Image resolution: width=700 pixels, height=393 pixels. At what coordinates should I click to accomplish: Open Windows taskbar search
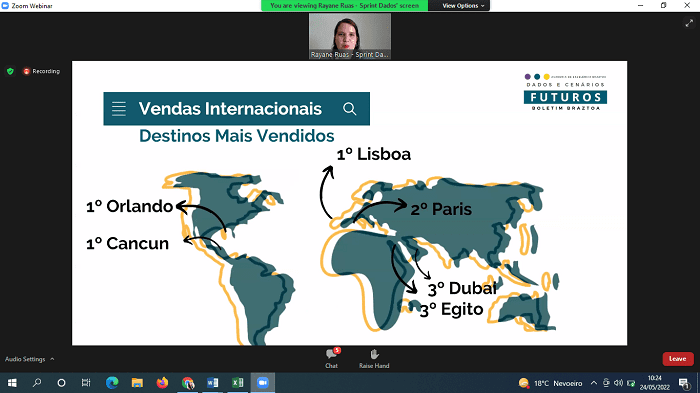[x=37, y=383]
